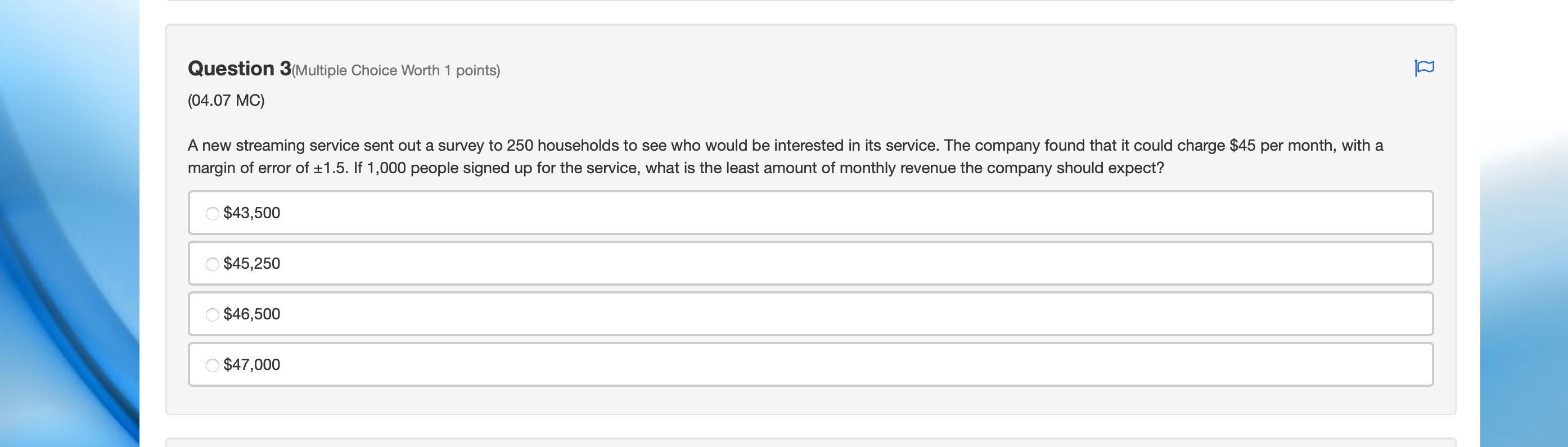Click the Question 3 heading
The height and width of the screenshot is (447, 1568).
239,69
